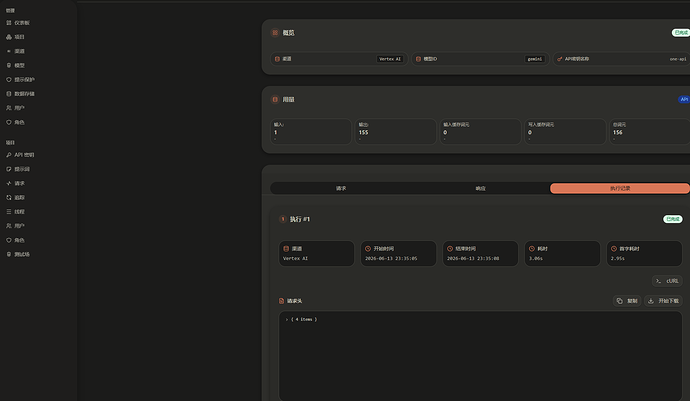Click end time 2026-06-13 23:35:08
The height and width of the screenshot is (401, 690).
473,259
